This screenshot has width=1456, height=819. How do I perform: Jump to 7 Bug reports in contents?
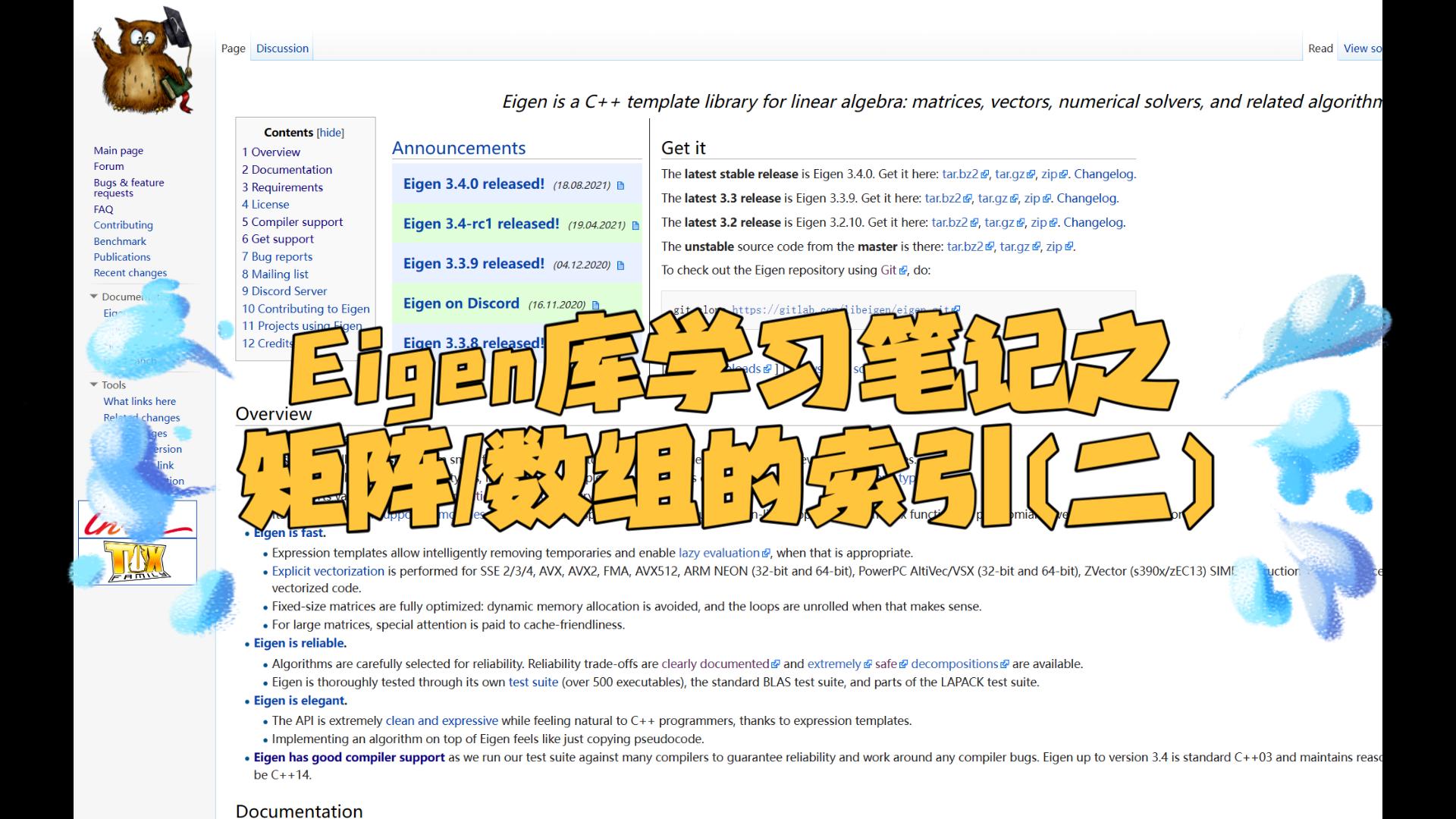[x=277, y=257]
